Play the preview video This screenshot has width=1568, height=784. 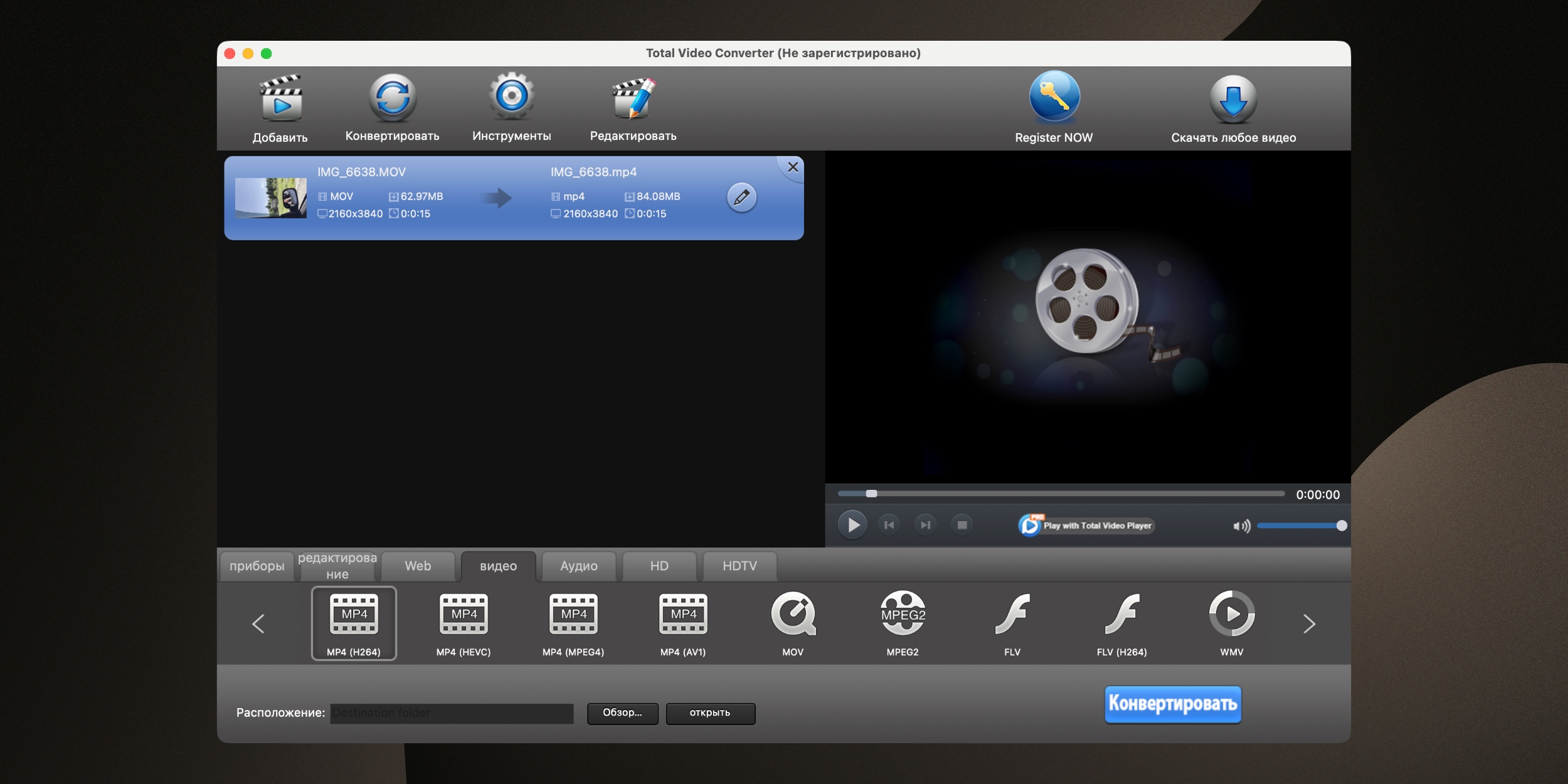point(853,525)
